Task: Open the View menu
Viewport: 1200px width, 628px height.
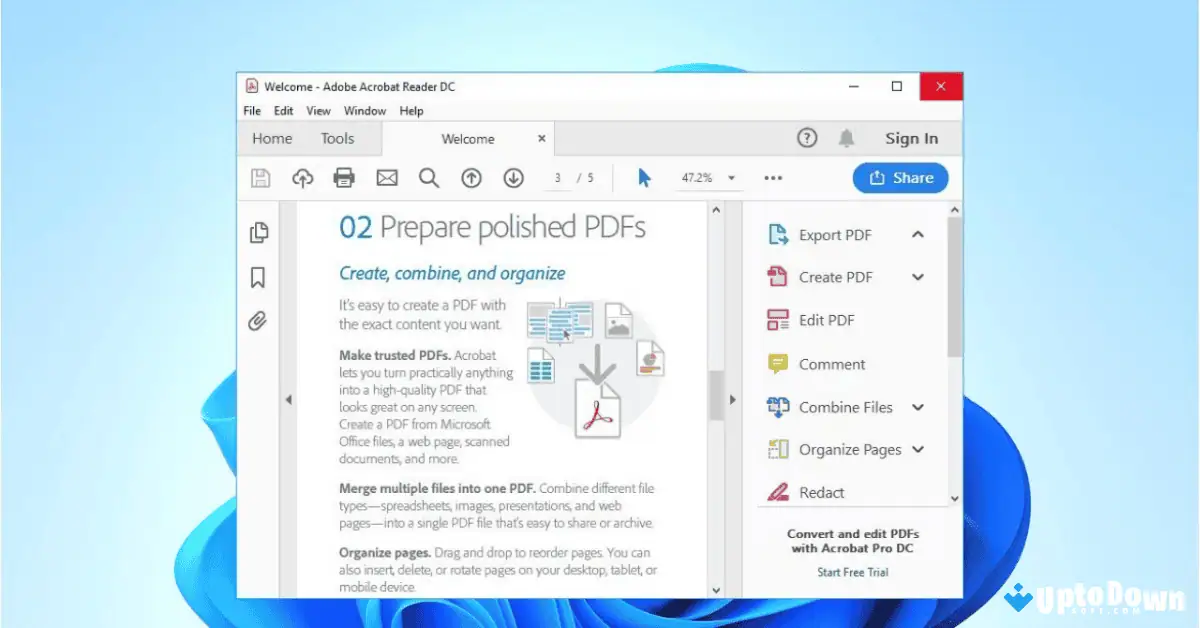Action: click(317, 110)
